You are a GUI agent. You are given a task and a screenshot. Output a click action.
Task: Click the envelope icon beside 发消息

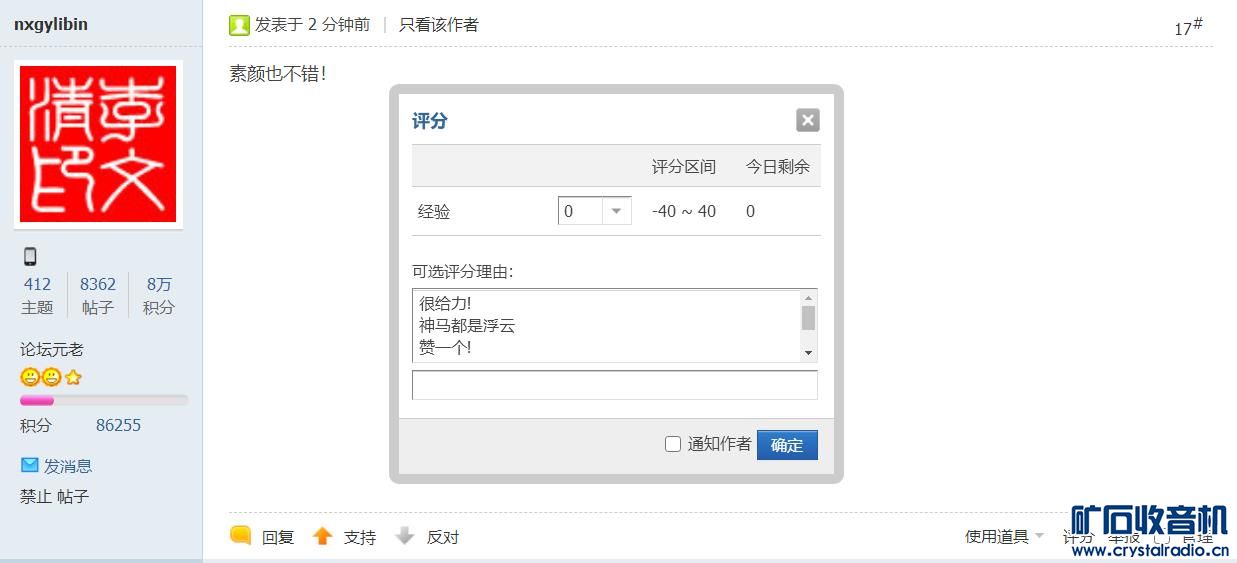[x=30, y=465]
